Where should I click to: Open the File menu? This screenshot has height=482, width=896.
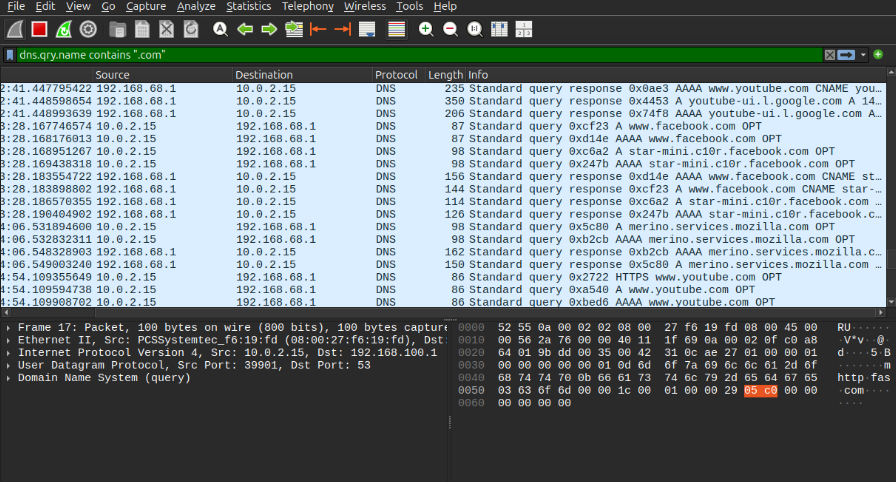[16, 6]
